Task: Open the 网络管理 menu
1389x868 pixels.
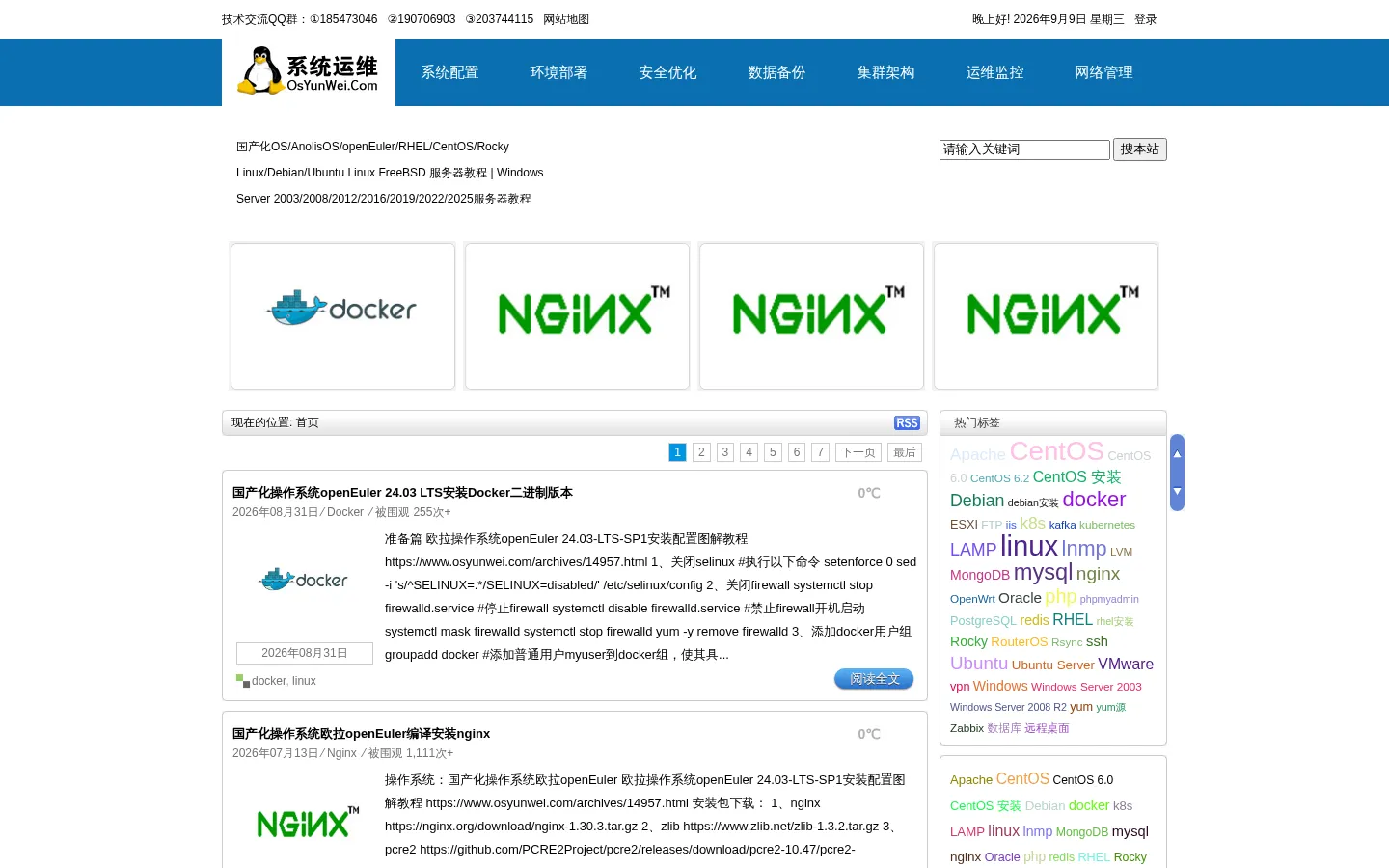Action: coord(1103,72)
